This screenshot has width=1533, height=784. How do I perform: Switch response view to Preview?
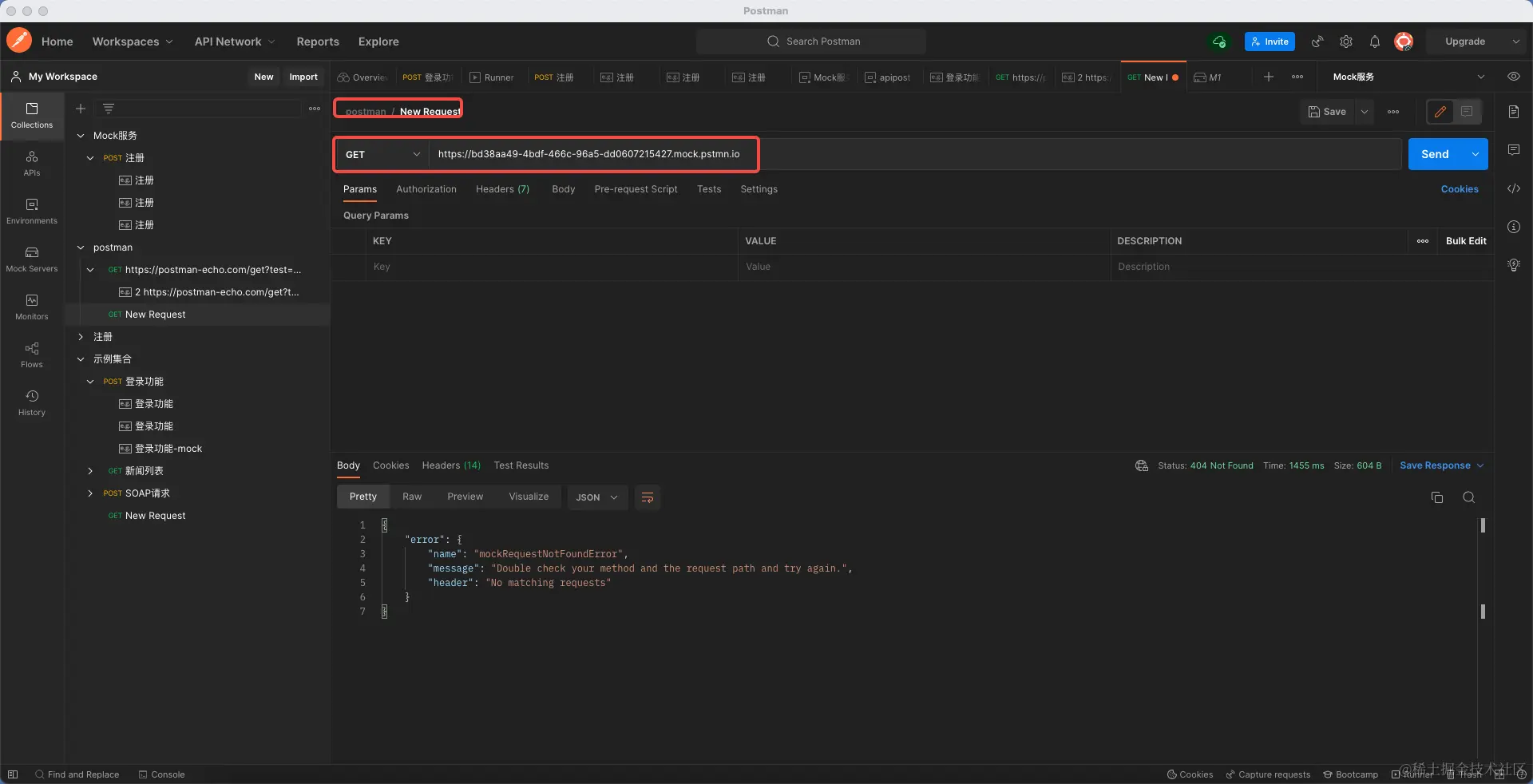tap(465, 497)
